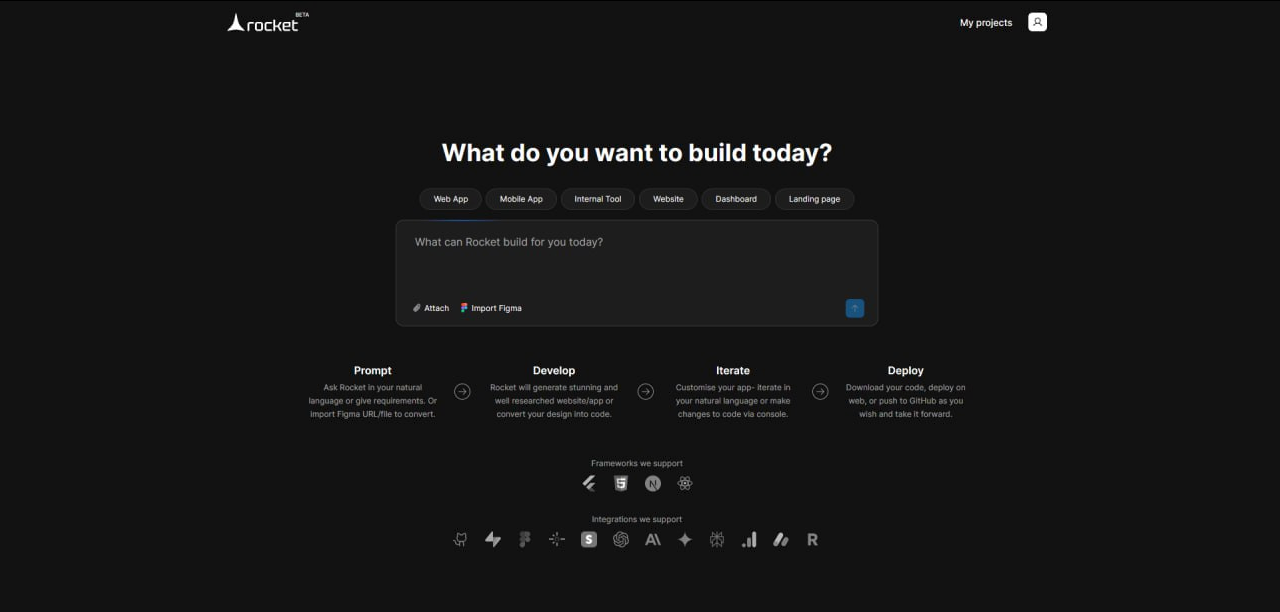Open My projects link
Image resolution: width=1280 pixels, height=612 pixels.
(x=986, y=22)
